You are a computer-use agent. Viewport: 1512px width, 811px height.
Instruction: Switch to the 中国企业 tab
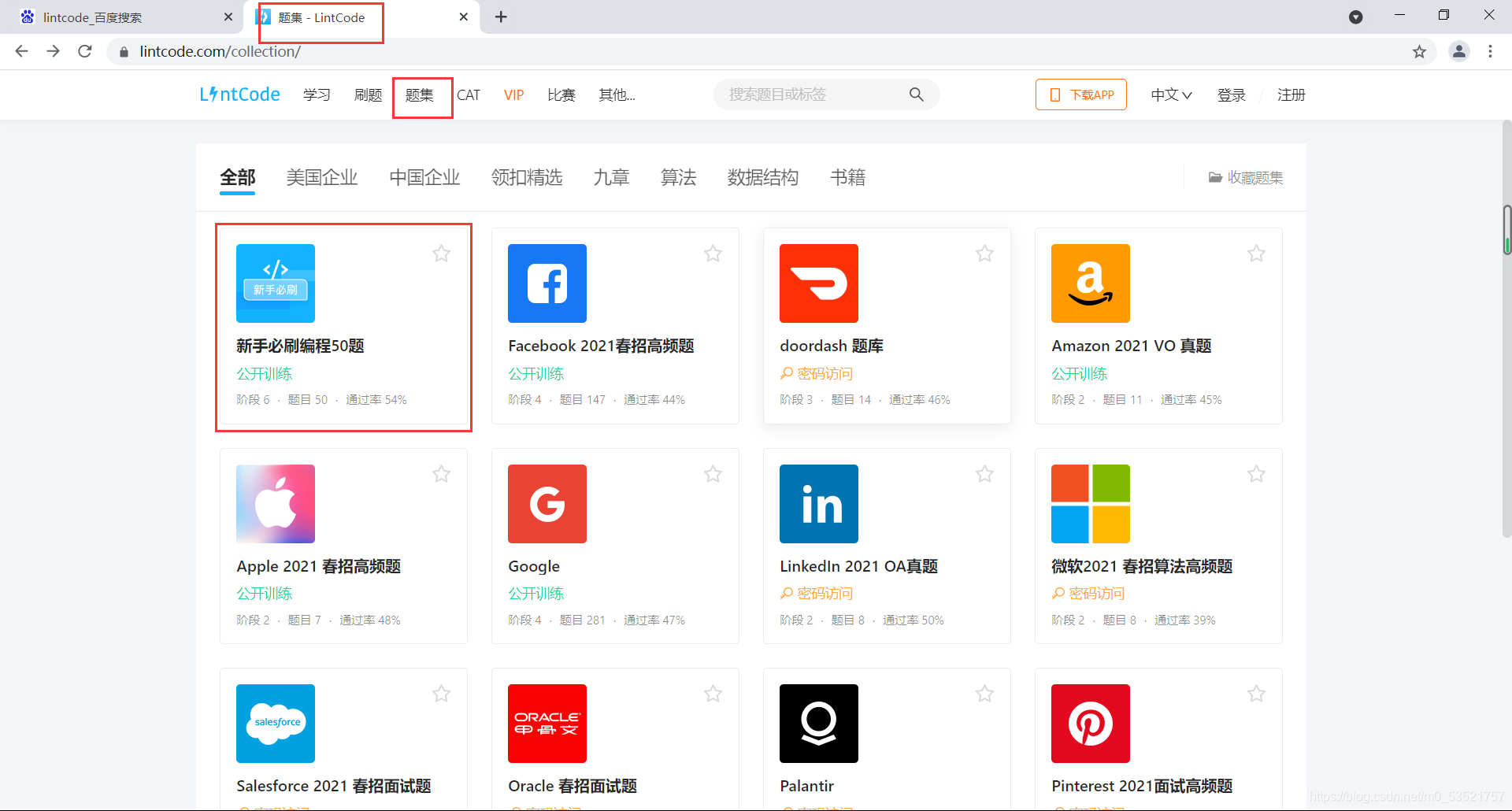click(x=424, y=178)
